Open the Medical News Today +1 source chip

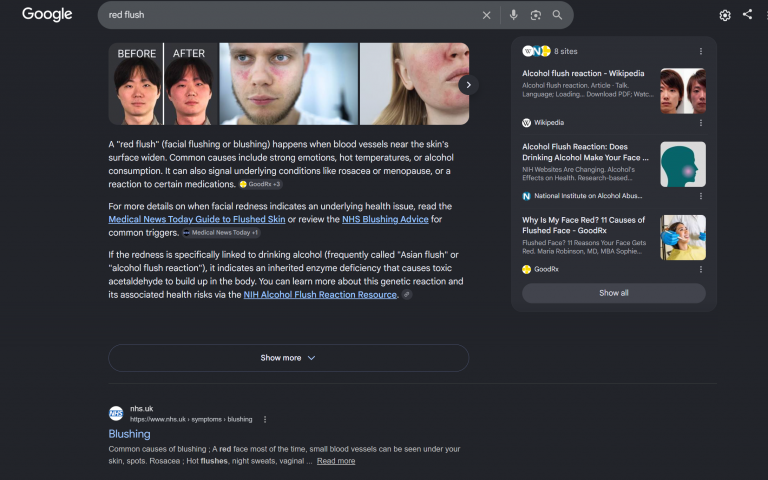click(221, 233)
